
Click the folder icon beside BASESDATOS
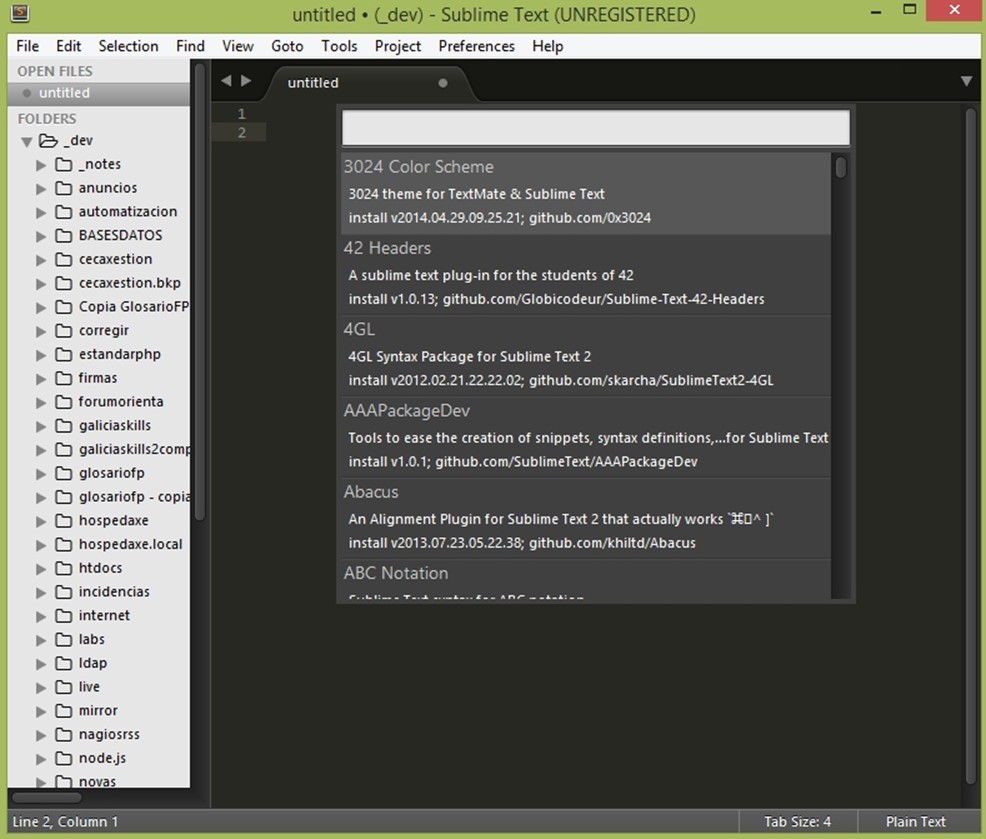pos(64,236)
